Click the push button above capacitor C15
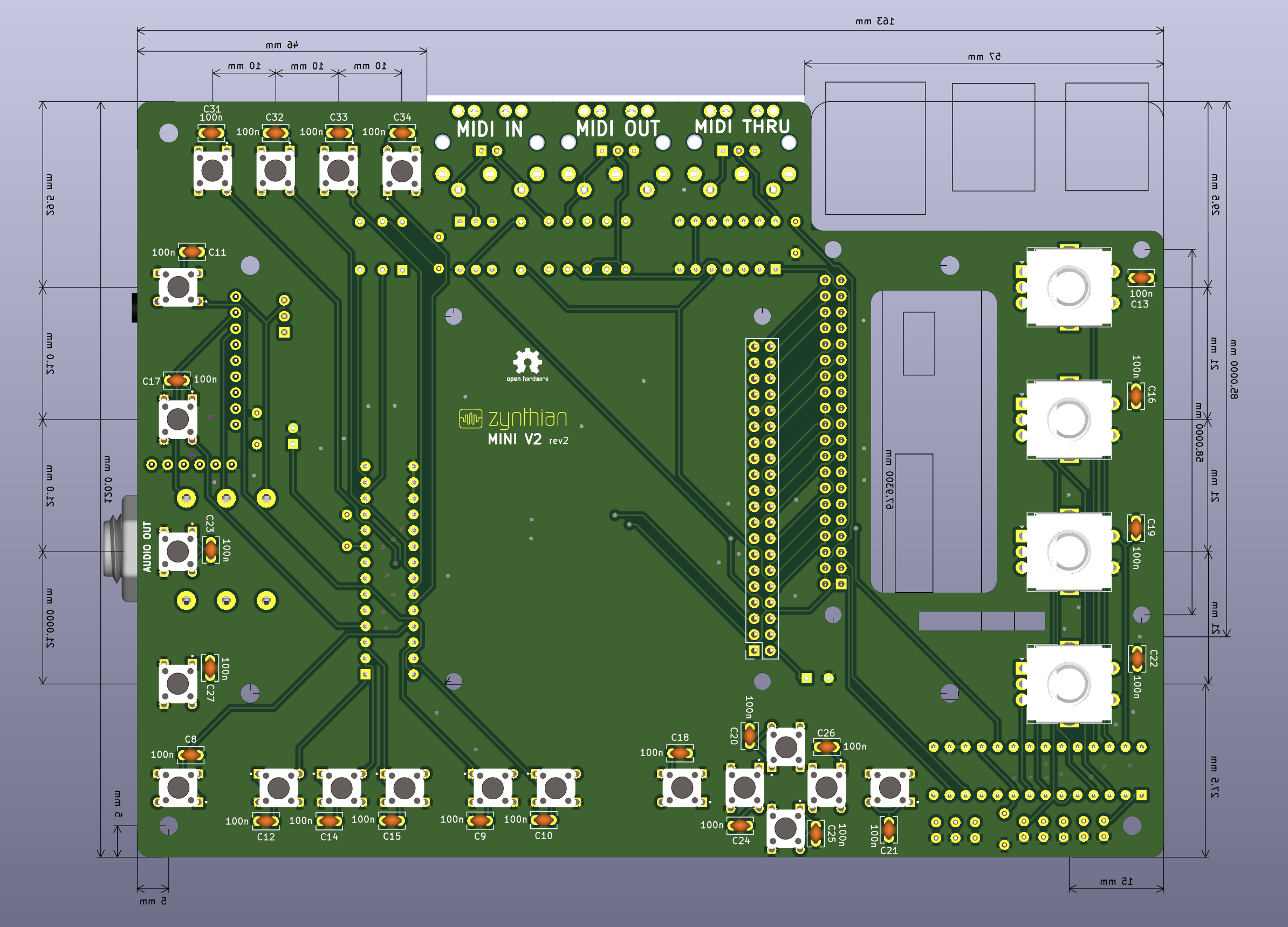 405,787
